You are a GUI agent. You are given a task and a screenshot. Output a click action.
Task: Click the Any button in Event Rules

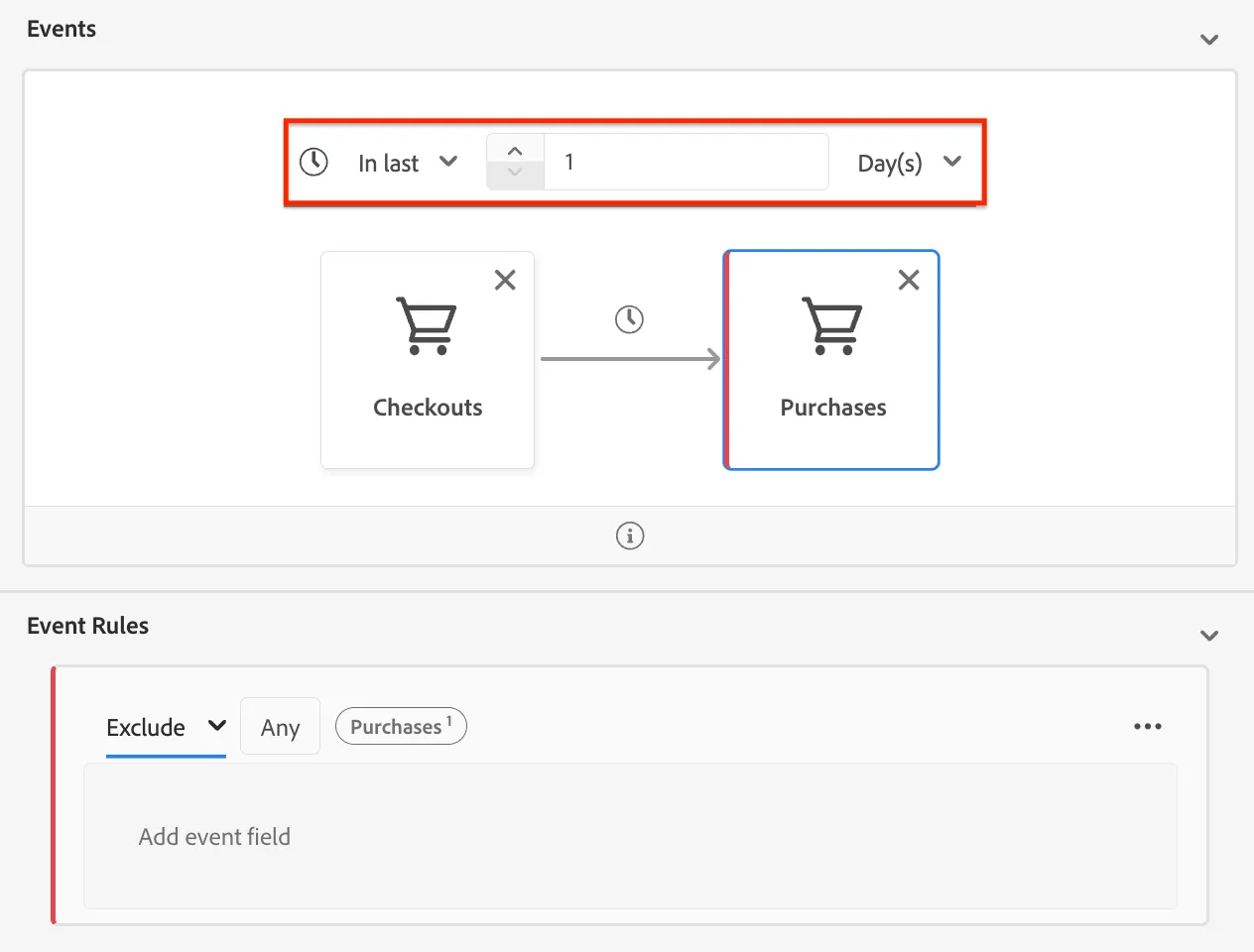(x=280, y=727)
